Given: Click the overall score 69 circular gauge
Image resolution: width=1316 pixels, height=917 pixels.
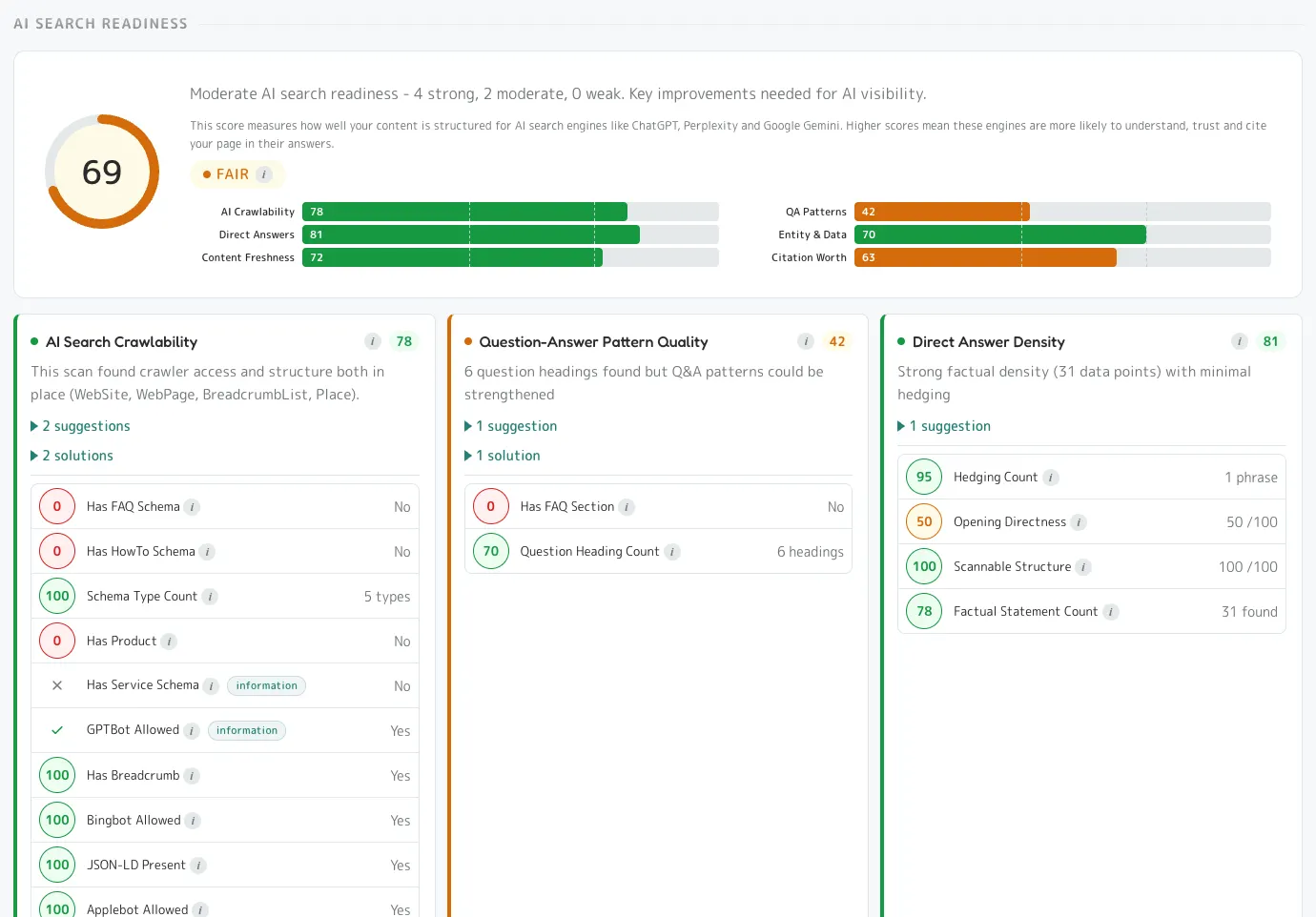Looking at the screenshot, I should [102, 172].
